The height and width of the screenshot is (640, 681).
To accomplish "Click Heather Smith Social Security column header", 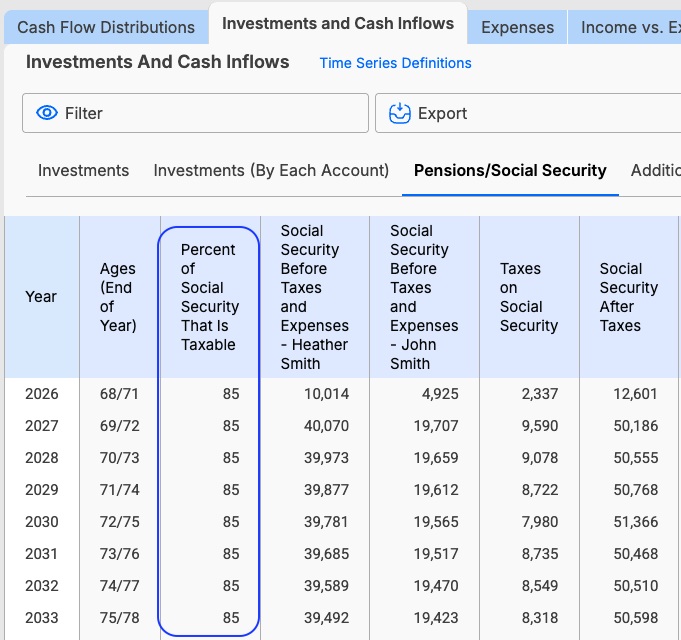I will [x=314, y=297].
